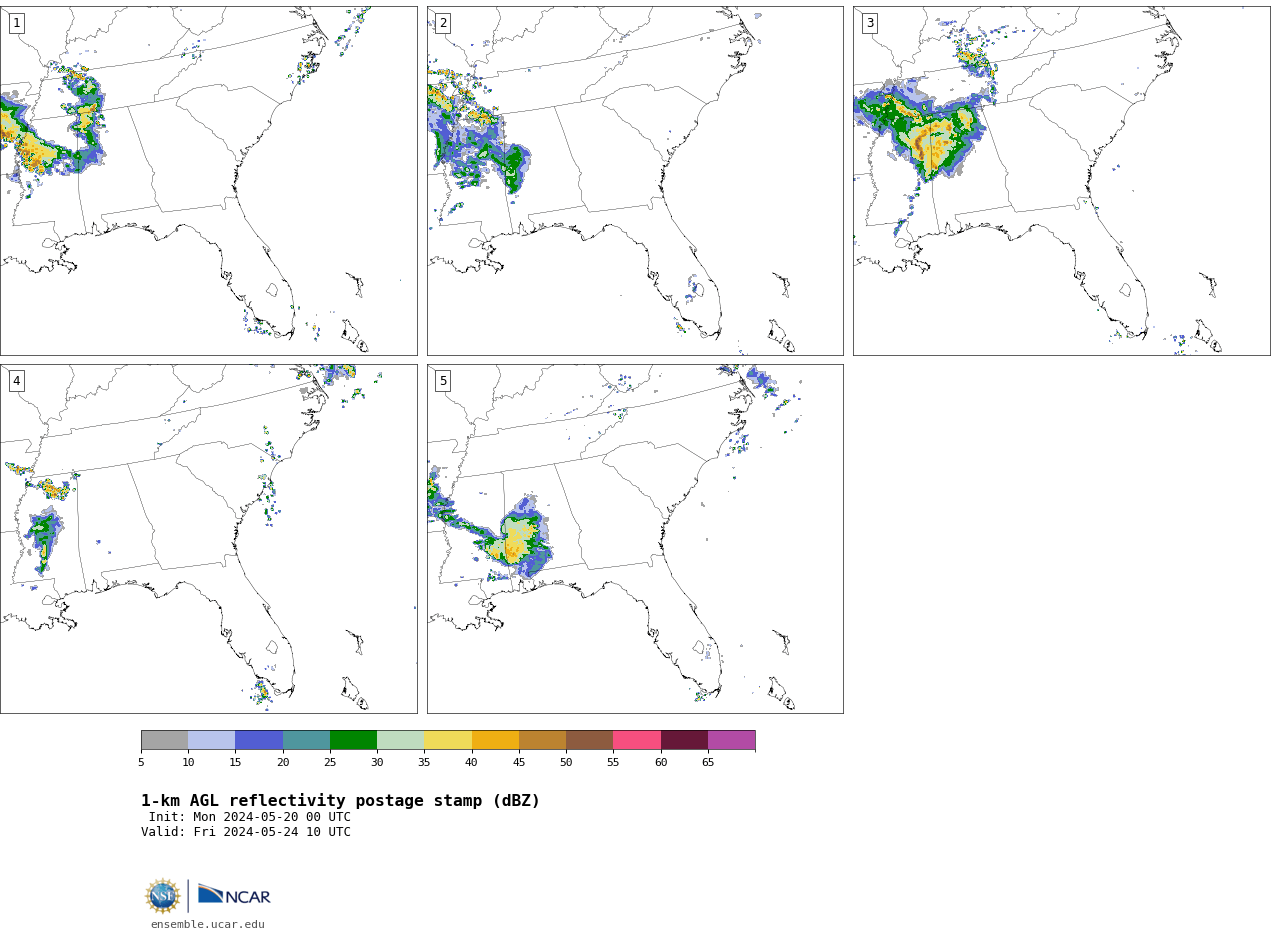
Task: Click the orange 40-45 dBZ swatch
Action: (x=495, y=740)
